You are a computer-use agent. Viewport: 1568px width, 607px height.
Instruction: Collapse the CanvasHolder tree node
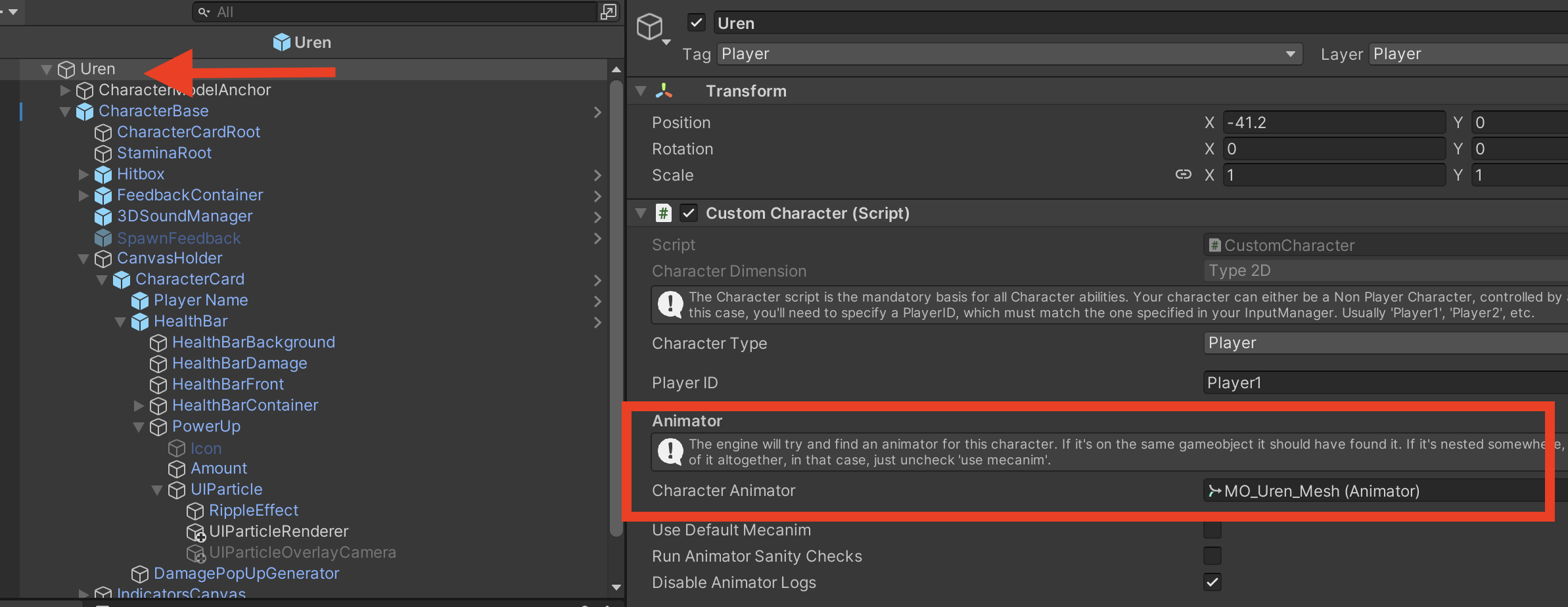click(x=83, y=259)
